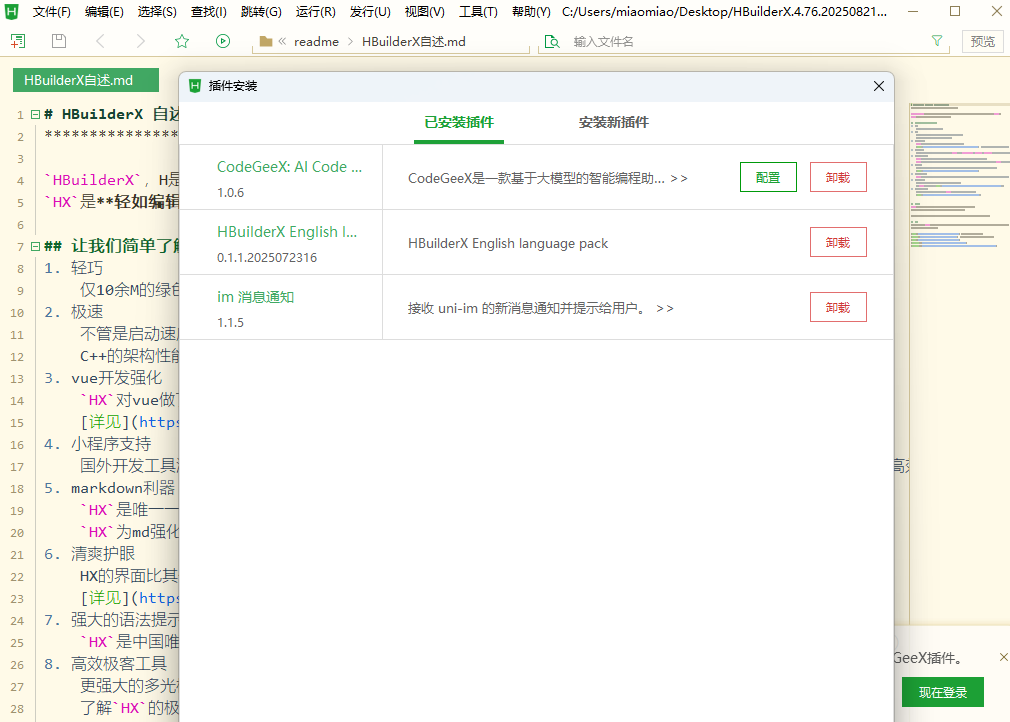This screenshot has height=722, width=1010.
Task: Create a new file via the toolbar icon
Action: 17,41
